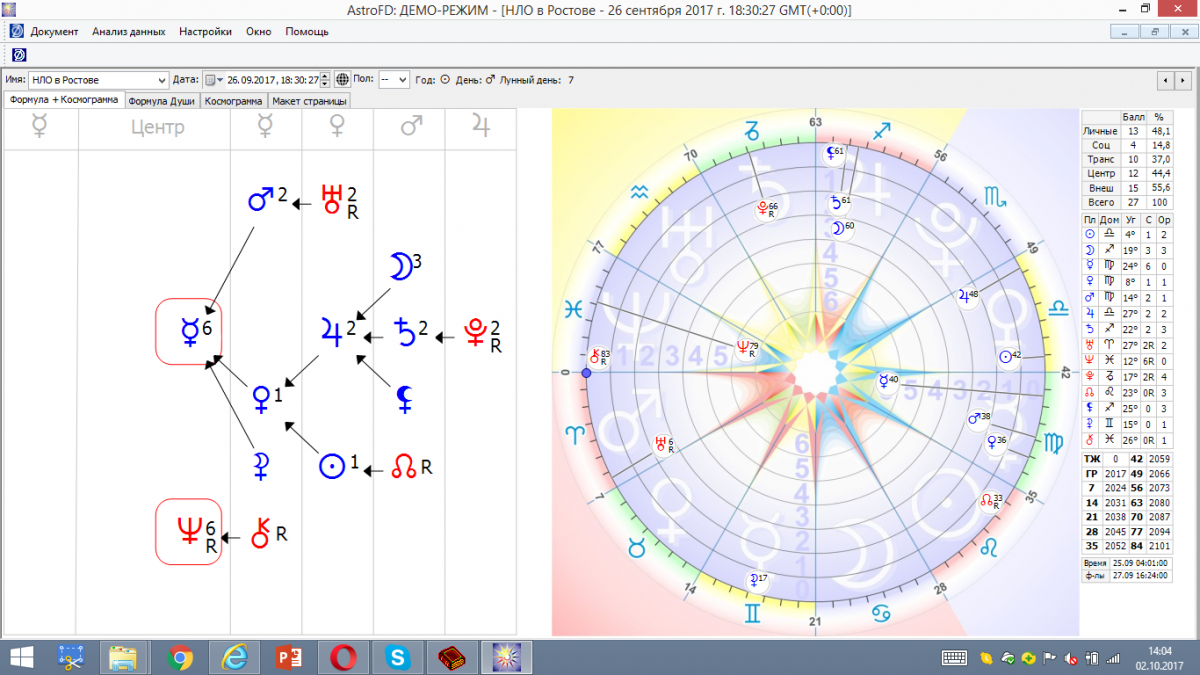Click the globe location icon
Screen dimensions: 1200x675
[342, 80]
